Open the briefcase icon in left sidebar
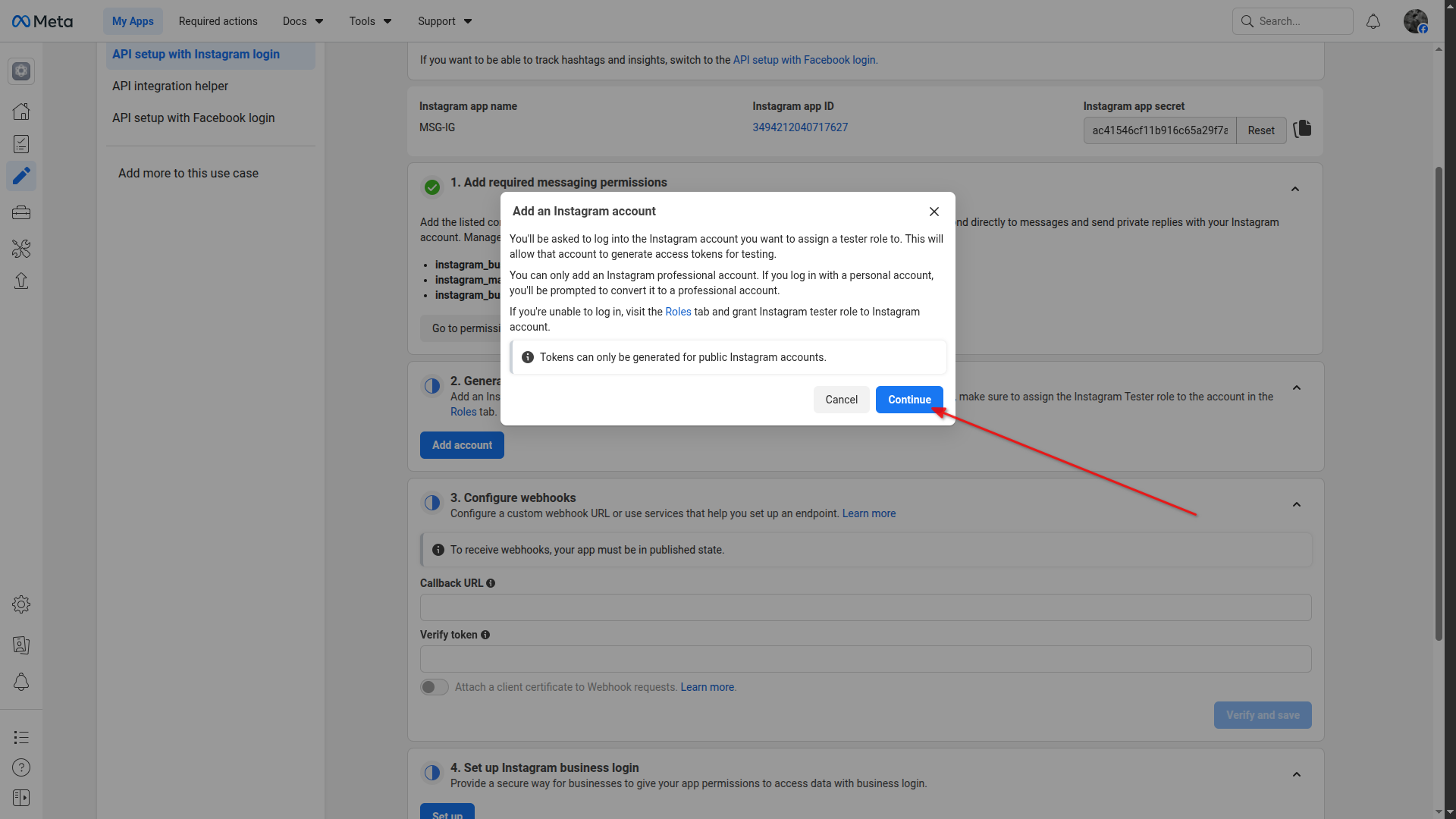 click(x=21, y=212)
